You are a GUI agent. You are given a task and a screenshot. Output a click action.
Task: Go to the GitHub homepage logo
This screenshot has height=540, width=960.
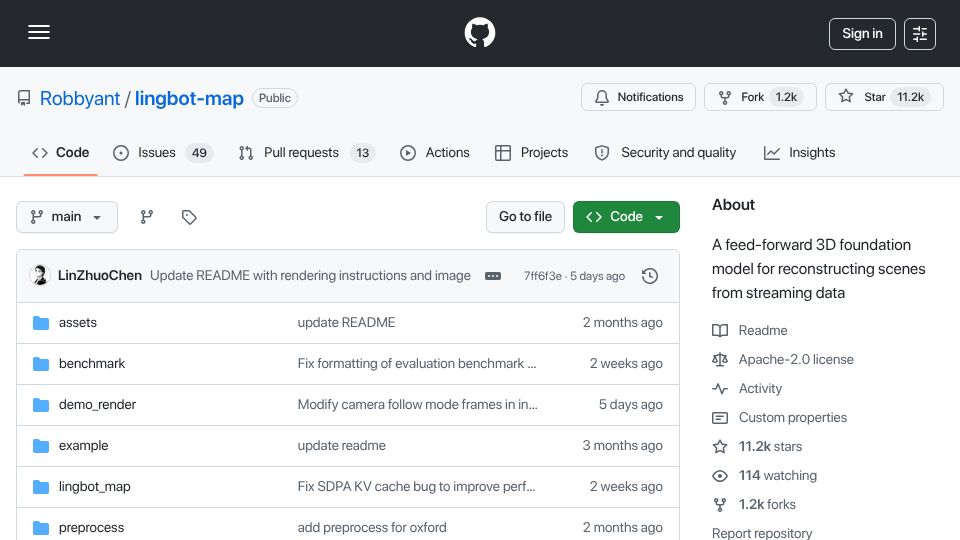pos(479,32)
